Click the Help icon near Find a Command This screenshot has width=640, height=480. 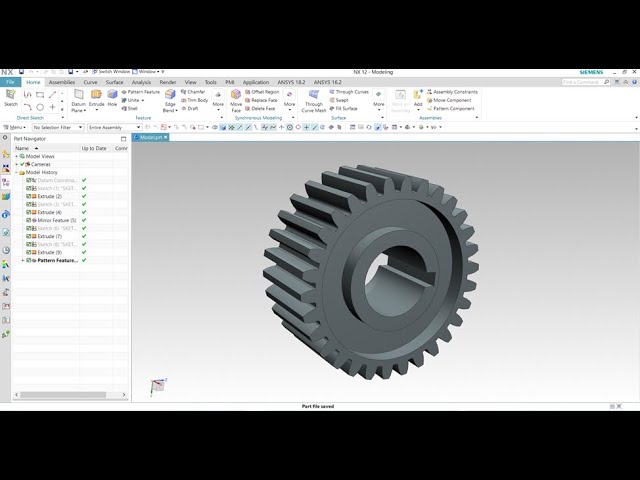pos(635,82)
